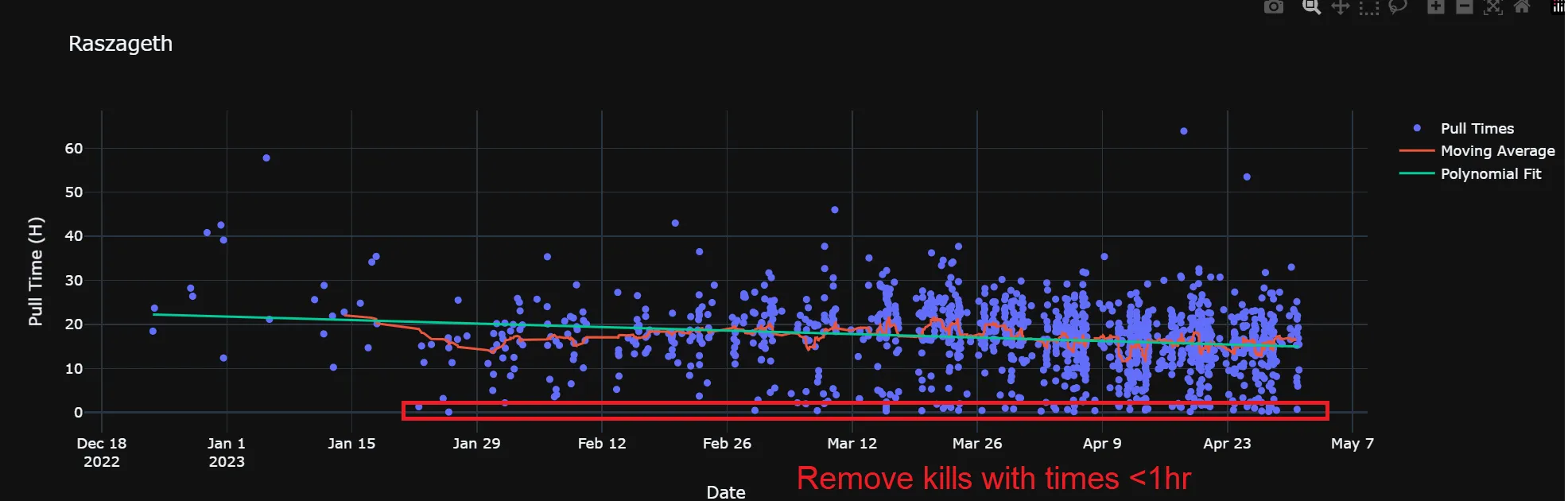Click the 60 y-axis tick label
Viewport: 1568px width, 501px height.
click(74, 149)
